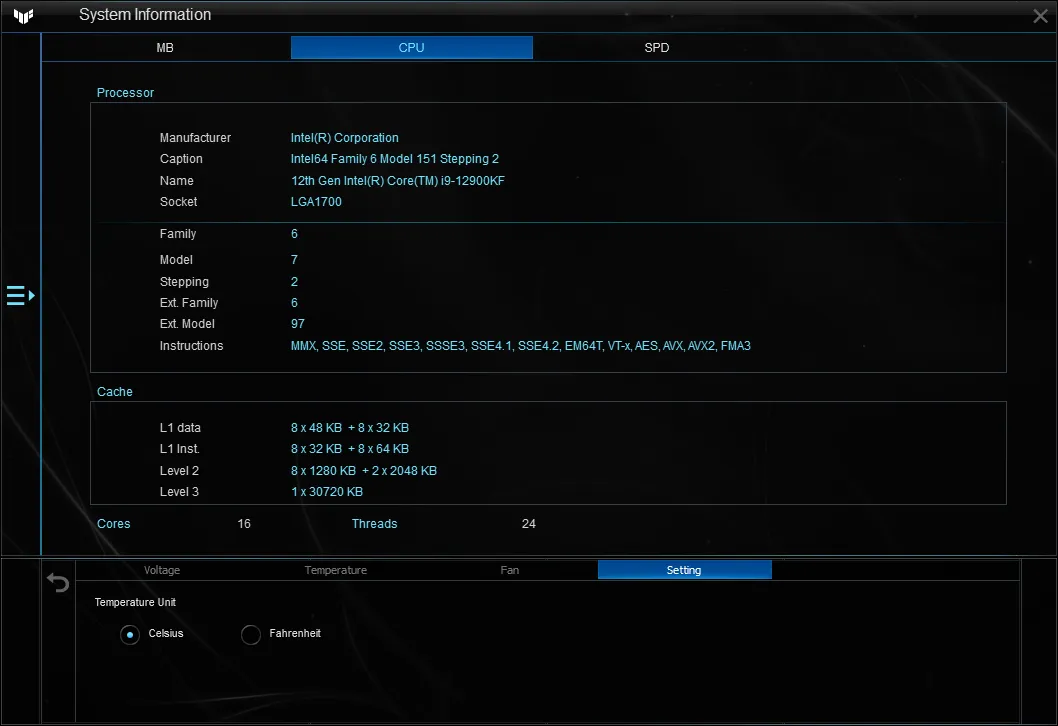Click Ext. Model value 97
Screen dimensions: 1058x726
(x=298, y=324)
